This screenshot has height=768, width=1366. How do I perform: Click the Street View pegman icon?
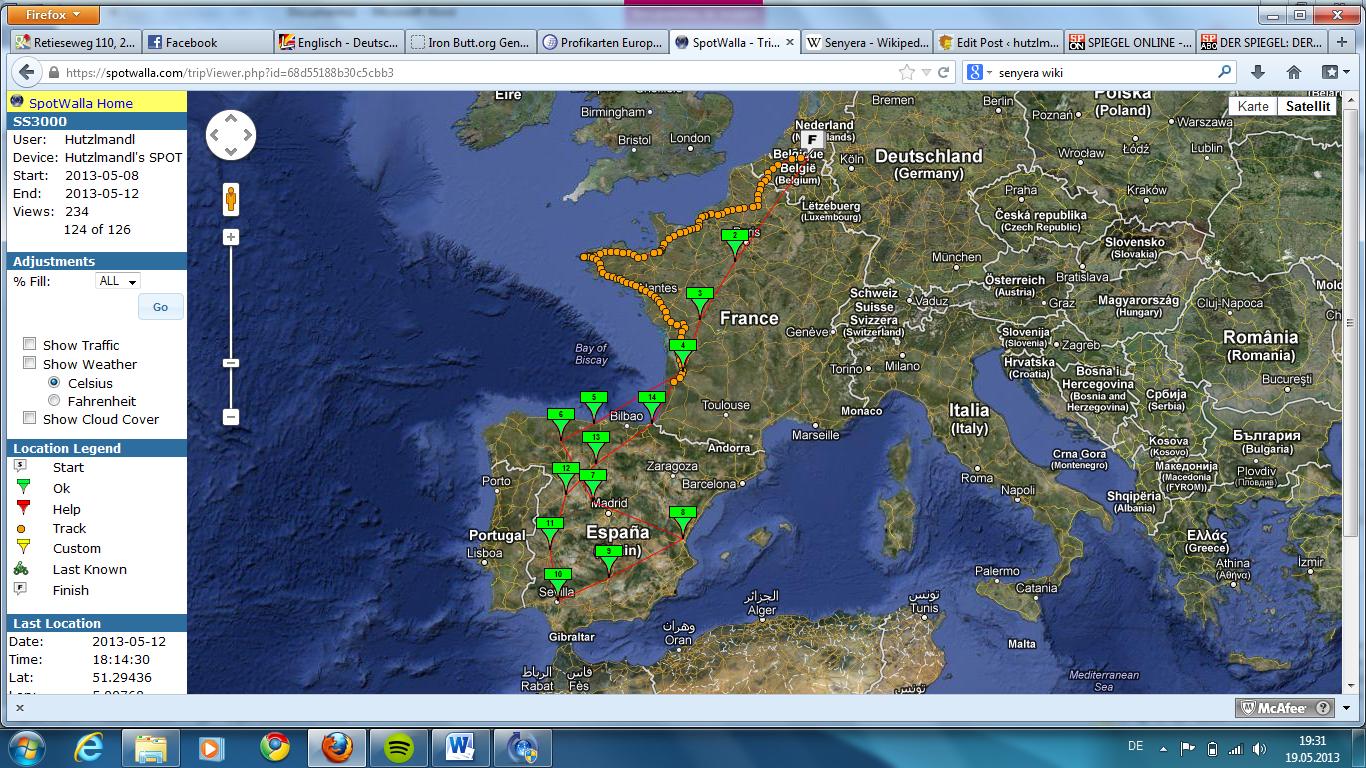pos(231,199)
